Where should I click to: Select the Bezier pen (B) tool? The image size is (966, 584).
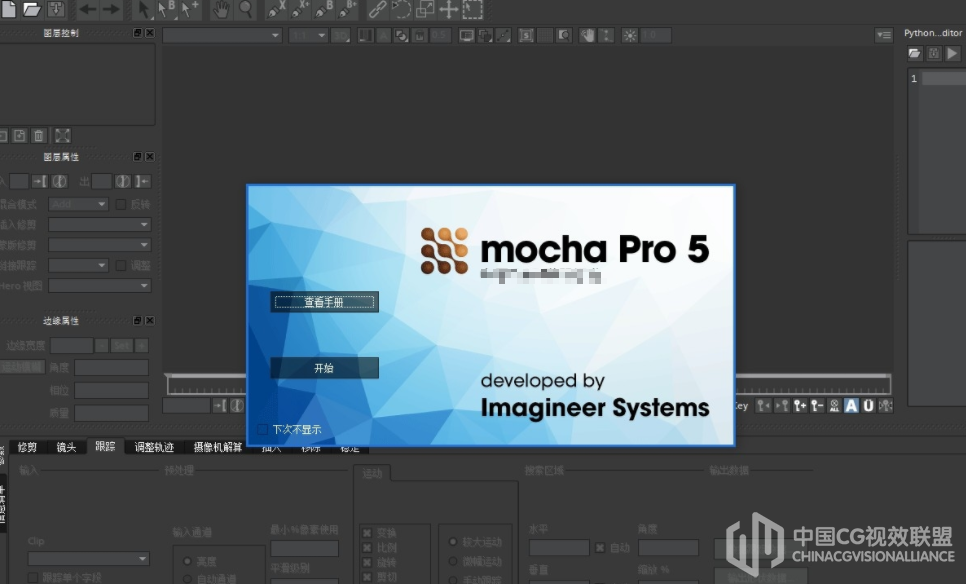[x=324, y=9]
